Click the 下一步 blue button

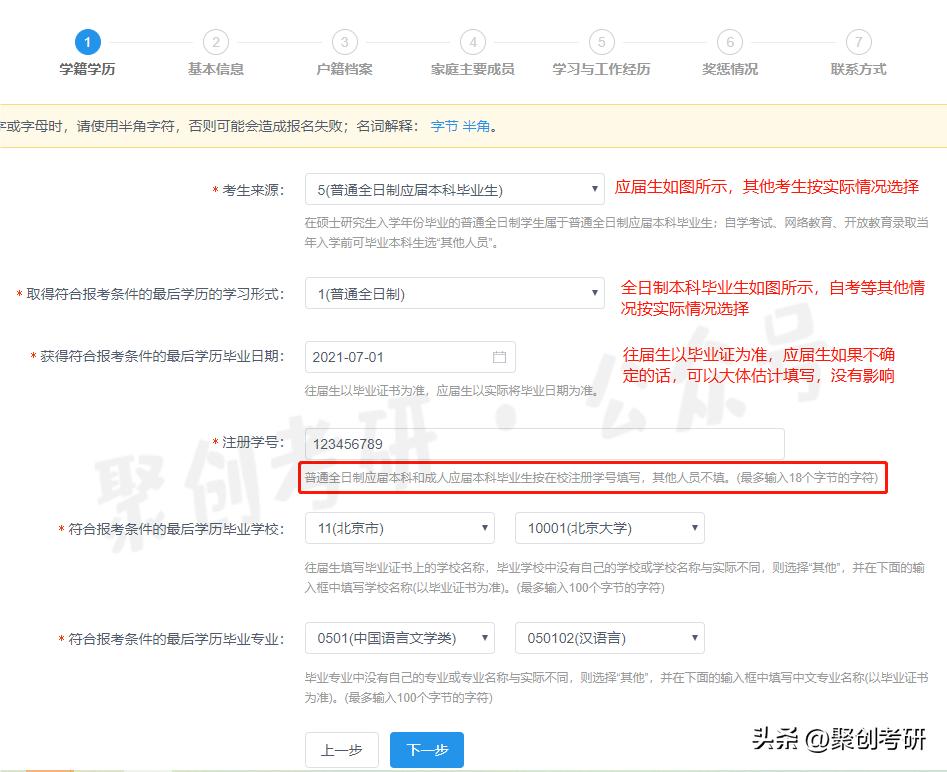426,749
